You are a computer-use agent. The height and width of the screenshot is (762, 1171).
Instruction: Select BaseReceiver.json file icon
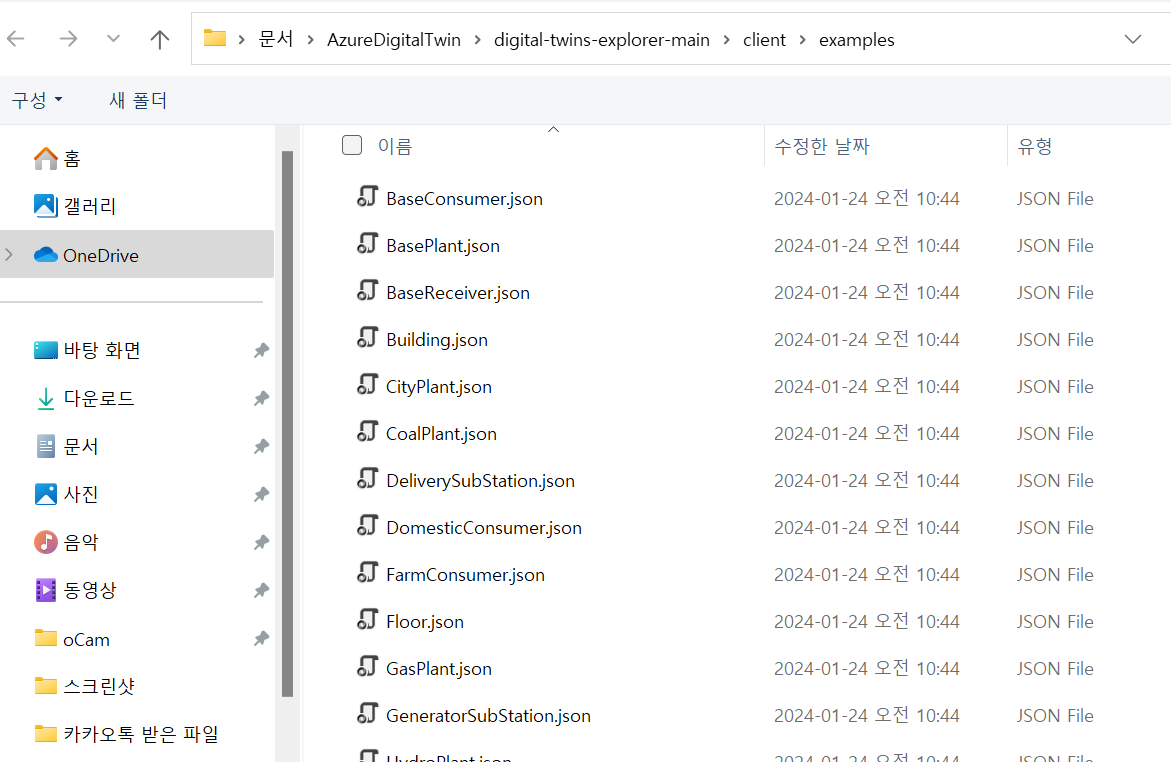tap(367, 291)
